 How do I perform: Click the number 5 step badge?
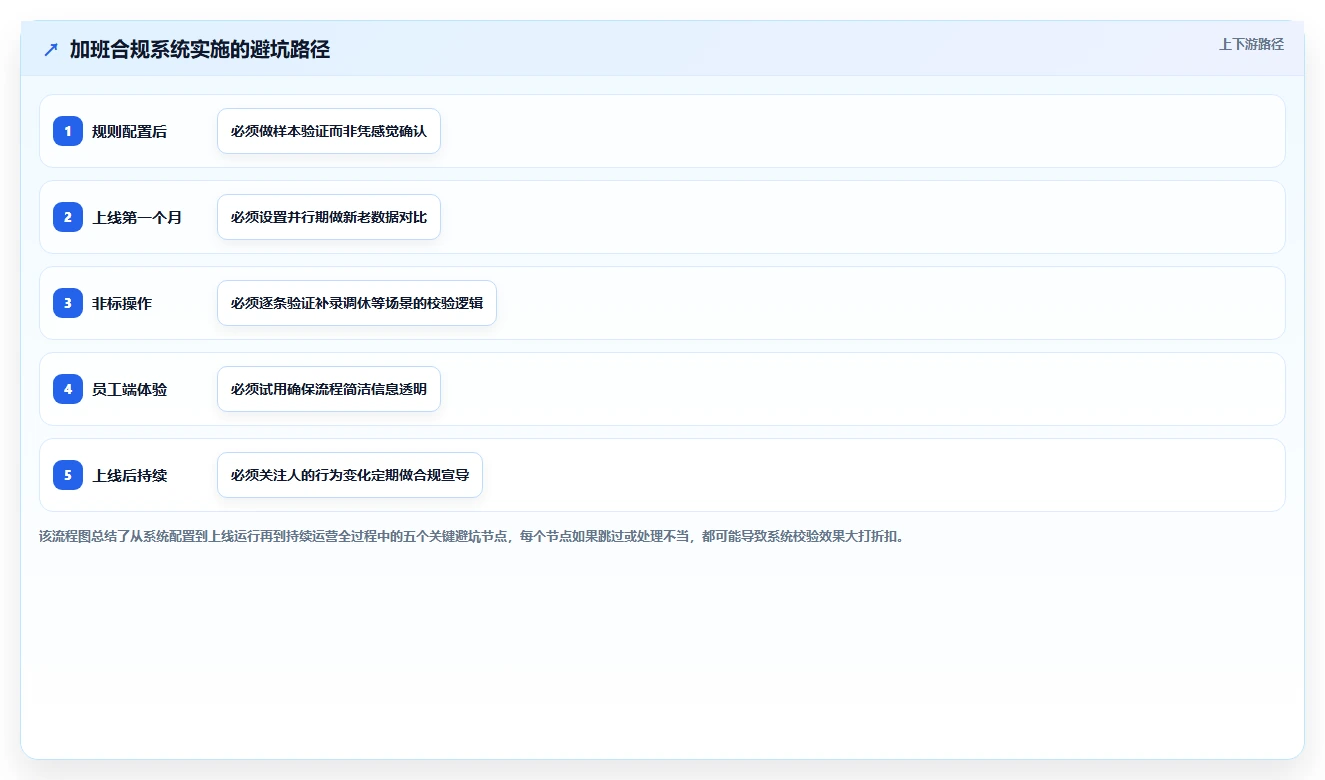coord(68,475)
